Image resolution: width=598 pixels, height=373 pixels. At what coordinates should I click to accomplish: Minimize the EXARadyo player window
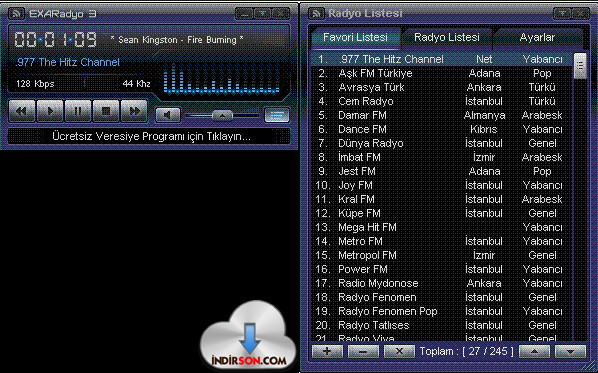244,14
